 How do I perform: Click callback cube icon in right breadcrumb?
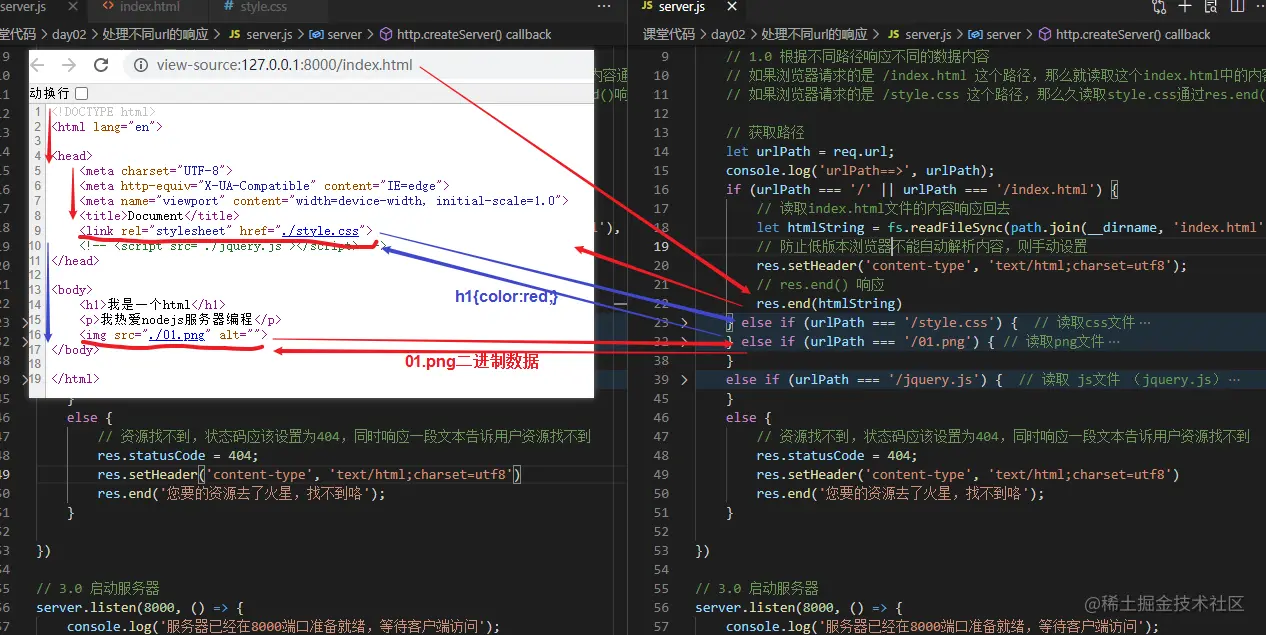pyautogui.click(x=1046, y=34)
